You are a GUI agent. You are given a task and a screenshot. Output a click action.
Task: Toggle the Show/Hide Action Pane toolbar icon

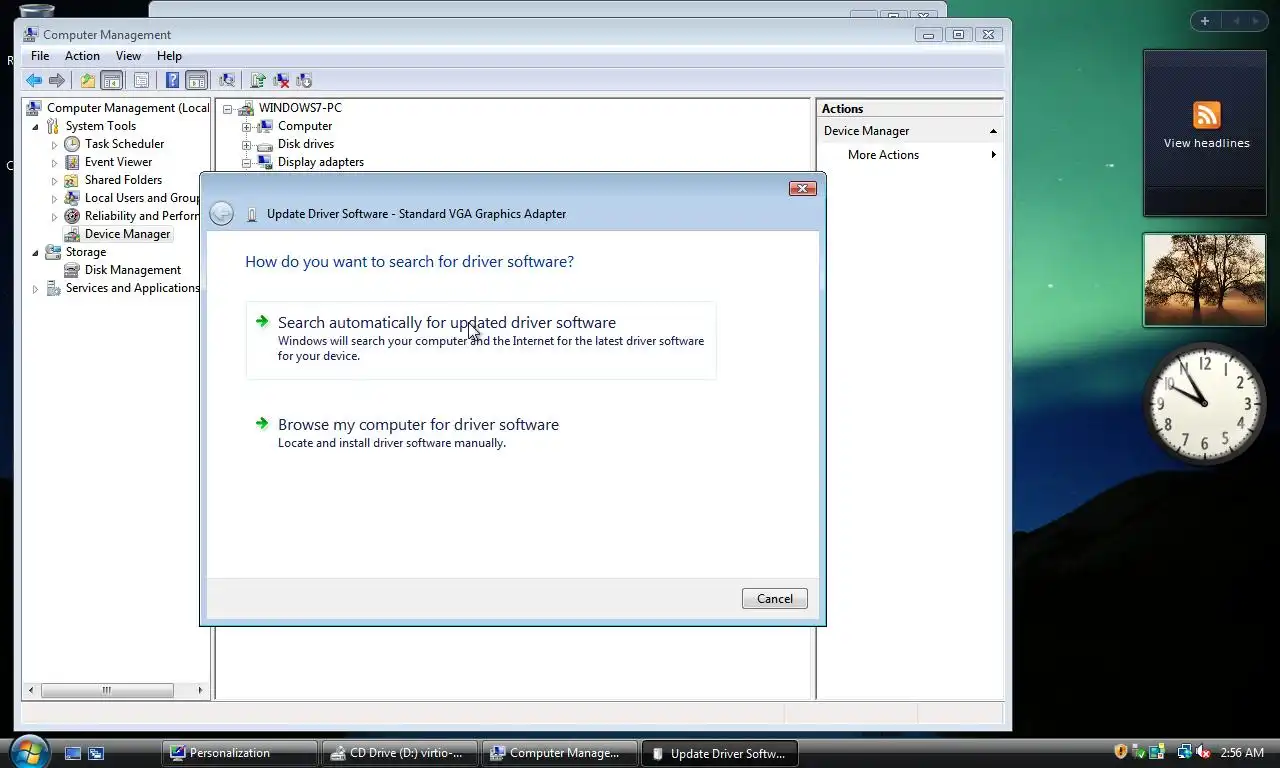(x=197, y=81)
